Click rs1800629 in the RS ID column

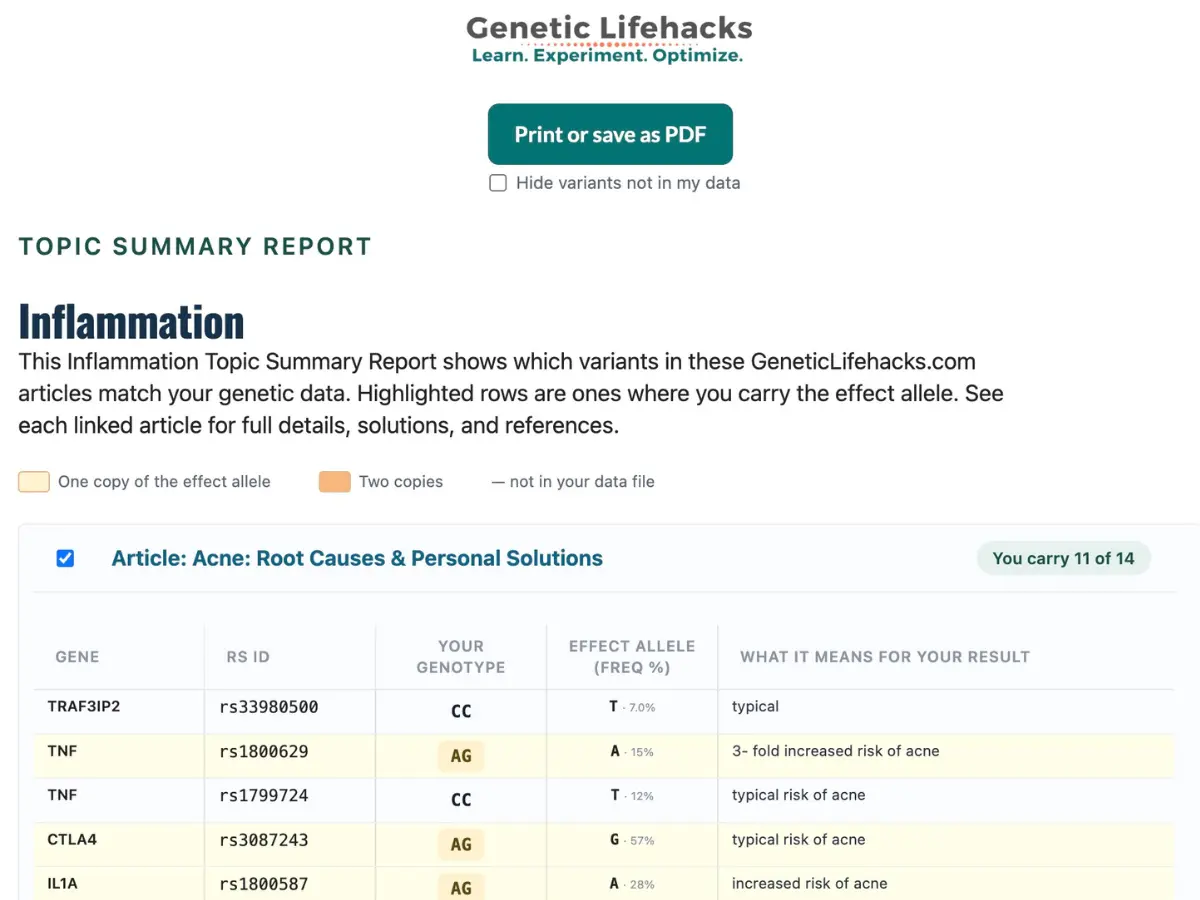click(264, 751)
